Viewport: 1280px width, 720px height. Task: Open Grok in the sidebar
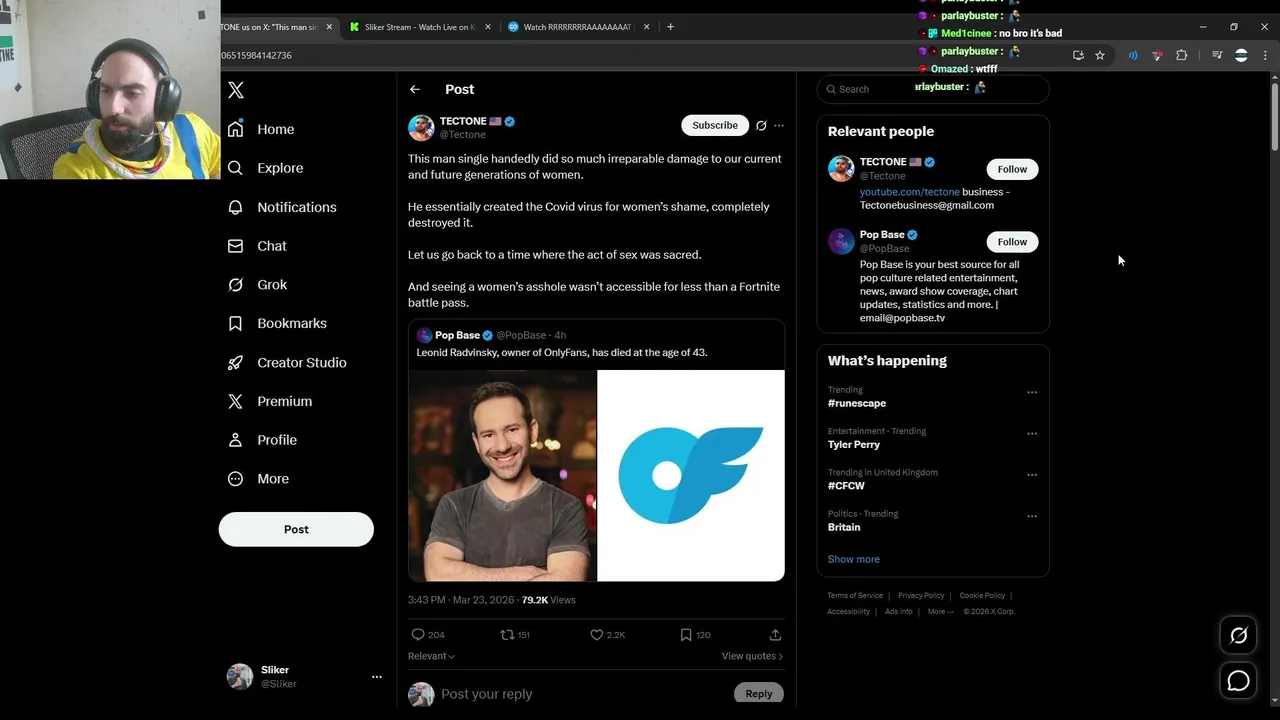pos(257,285)
